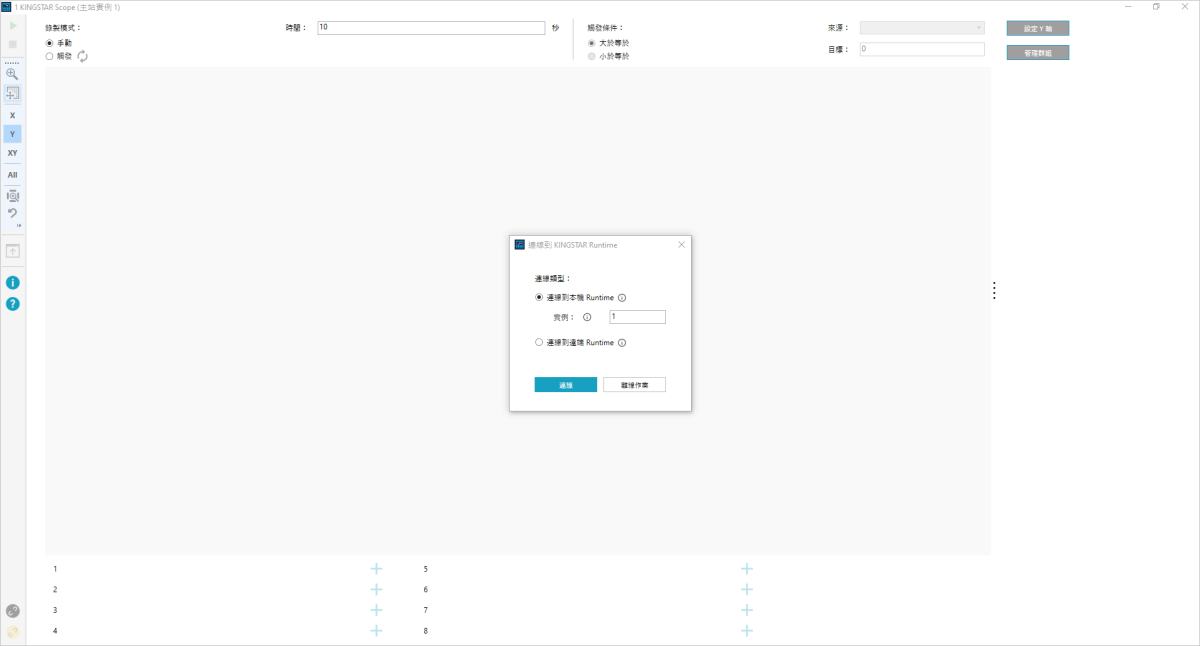The height and width of the screenshot is (646, 1200).
Task: Add a variable to channel 8
Action: (747, 631)
